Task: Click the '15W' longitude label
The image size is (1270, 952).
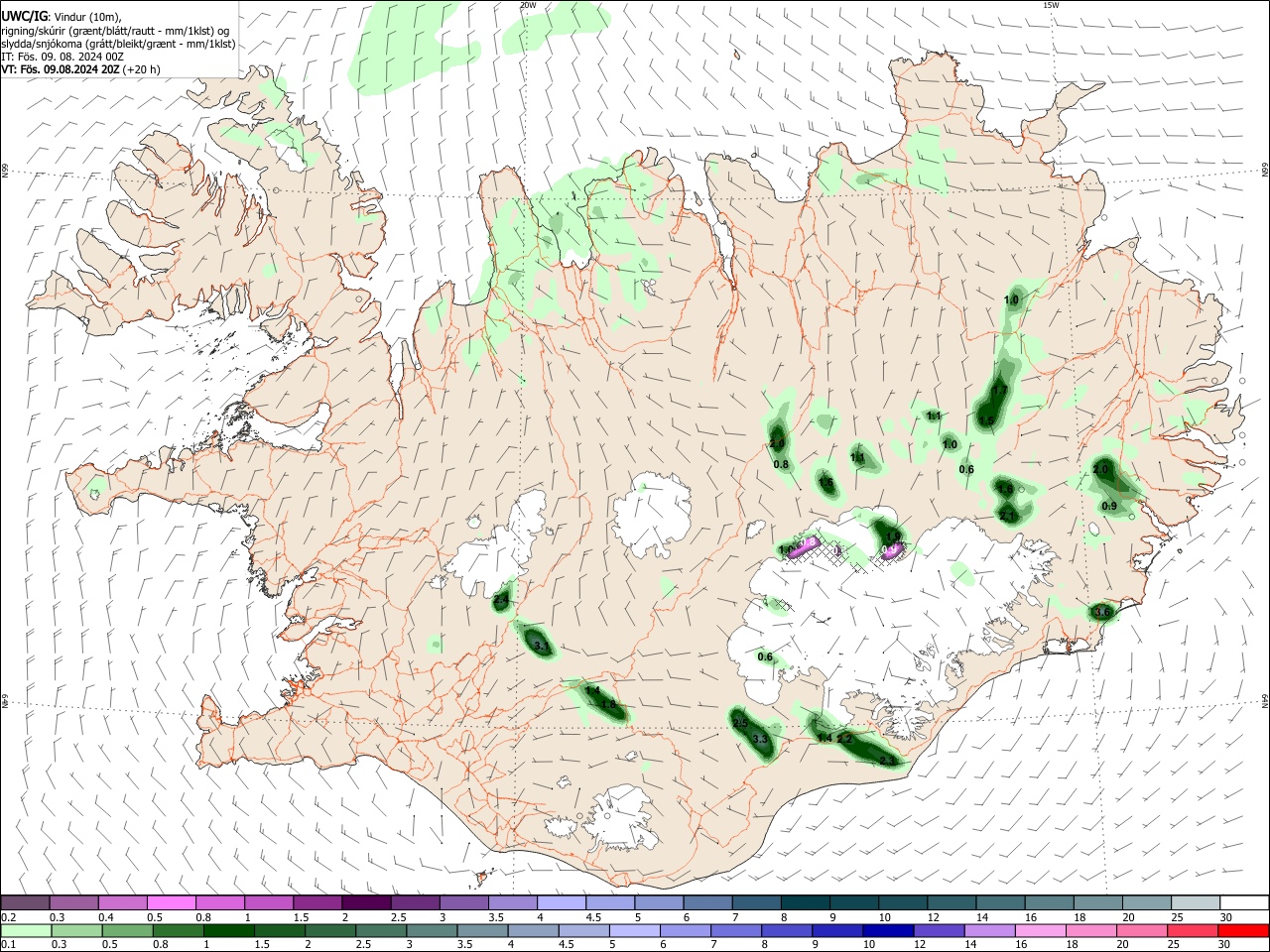Action: point(1051,5)
